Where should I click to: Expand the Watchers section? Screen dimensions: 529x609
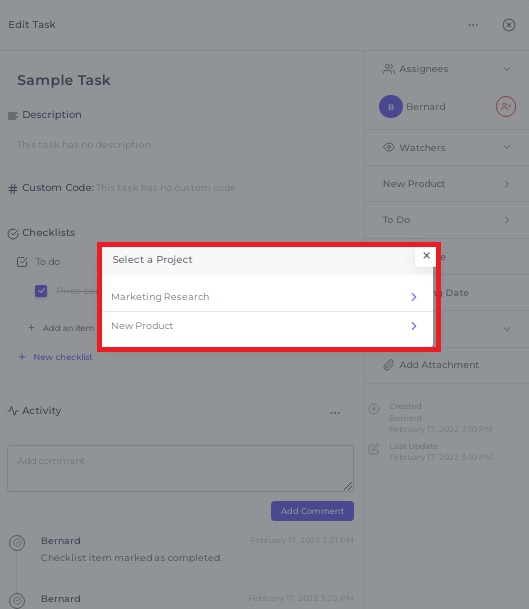(506, 147)
